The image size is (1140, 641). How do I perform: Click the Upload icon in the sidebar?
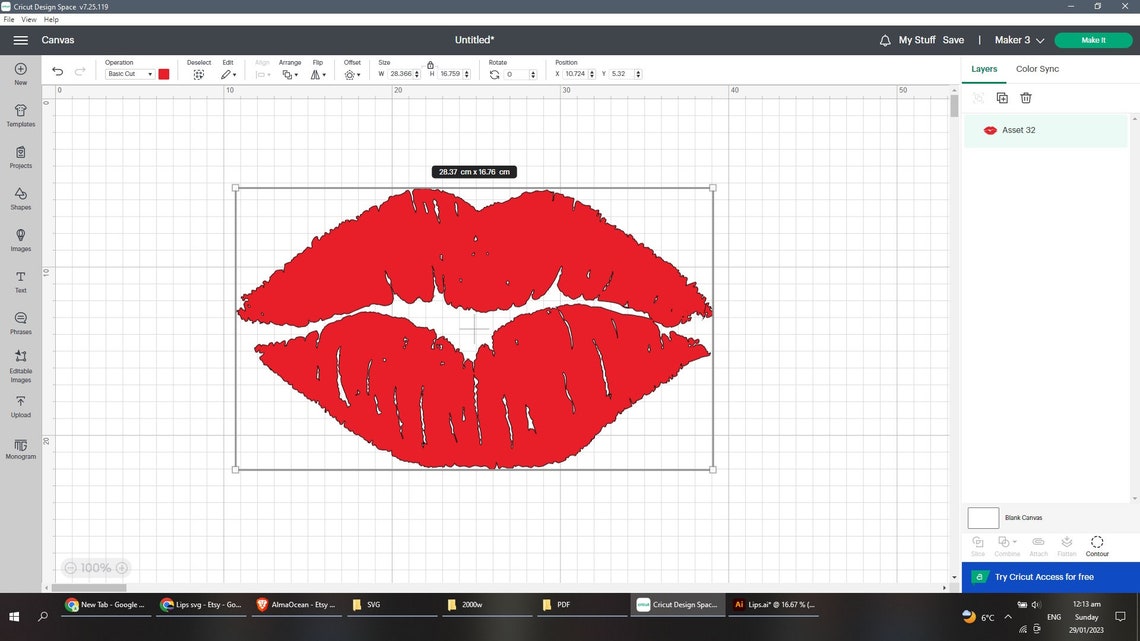20,404
